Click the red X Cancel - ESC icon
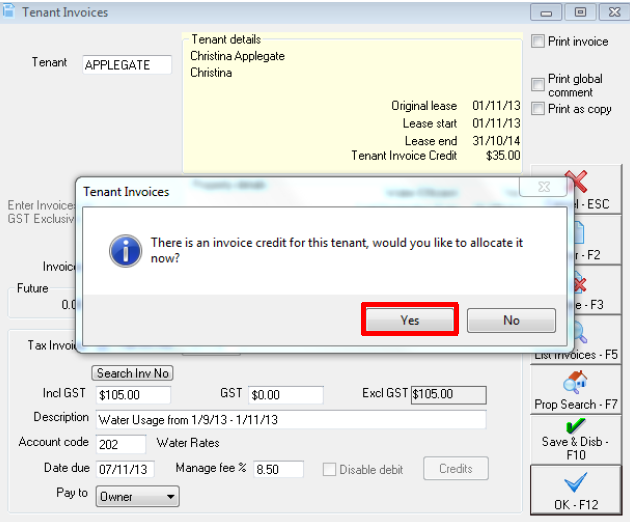 [x=577, y=181]
